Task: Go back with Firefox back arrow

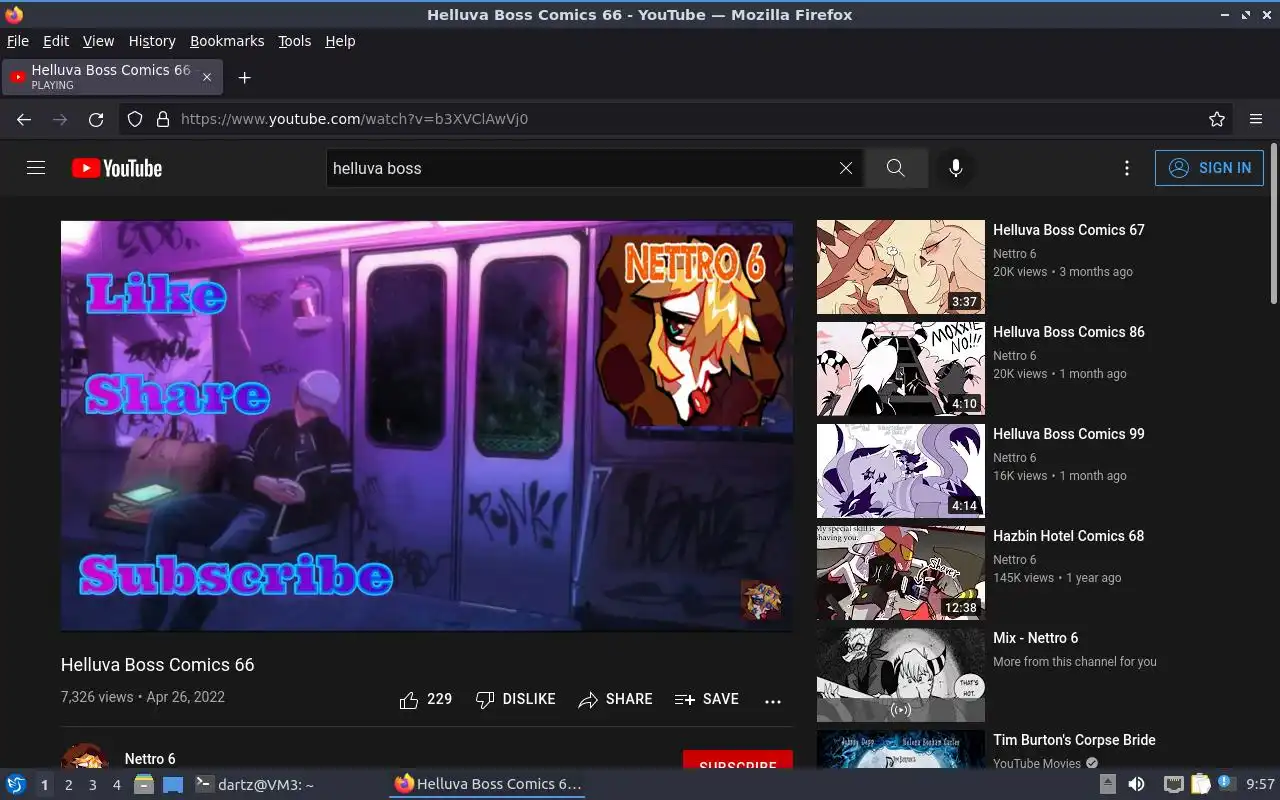Action: point(24,119)
